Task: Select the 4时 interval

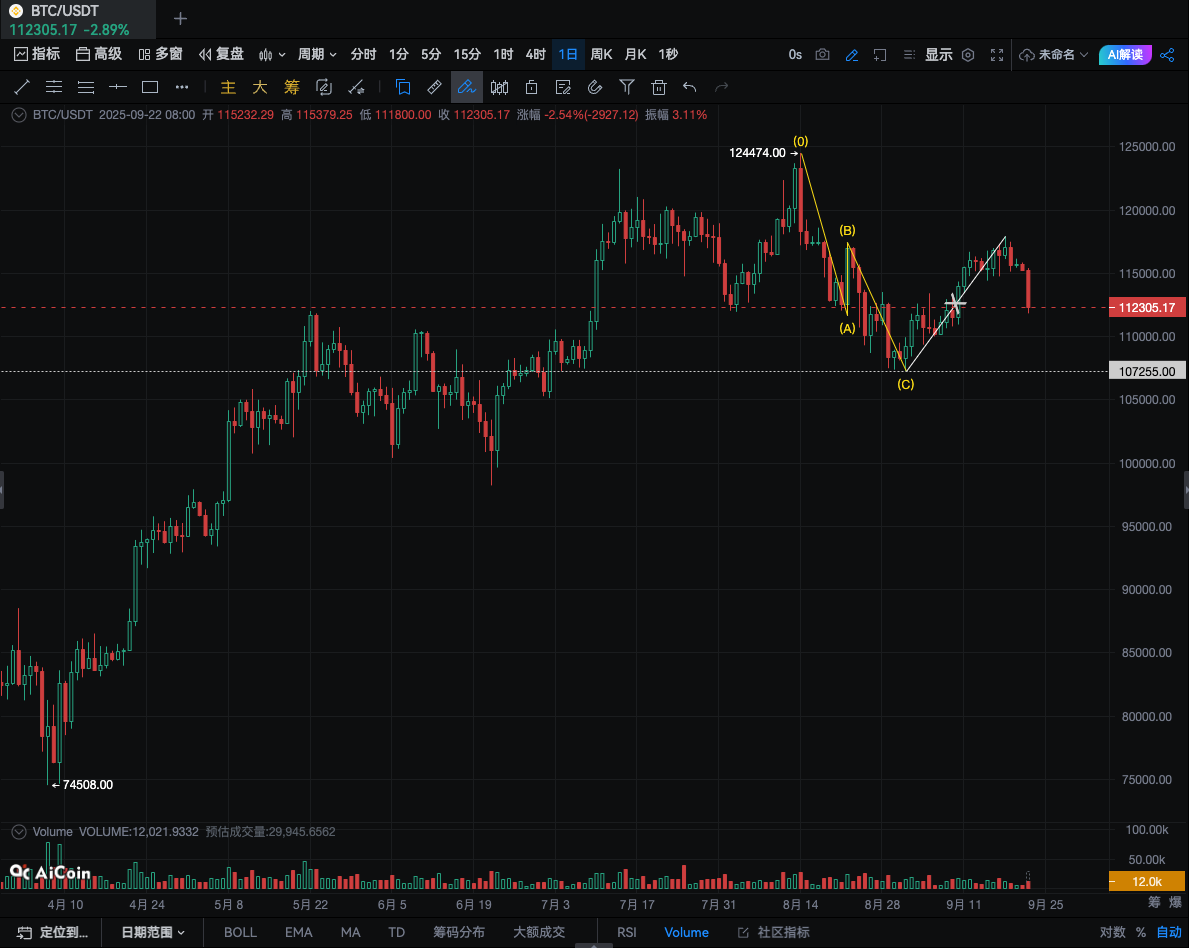Action: click(x=535, y=54)
